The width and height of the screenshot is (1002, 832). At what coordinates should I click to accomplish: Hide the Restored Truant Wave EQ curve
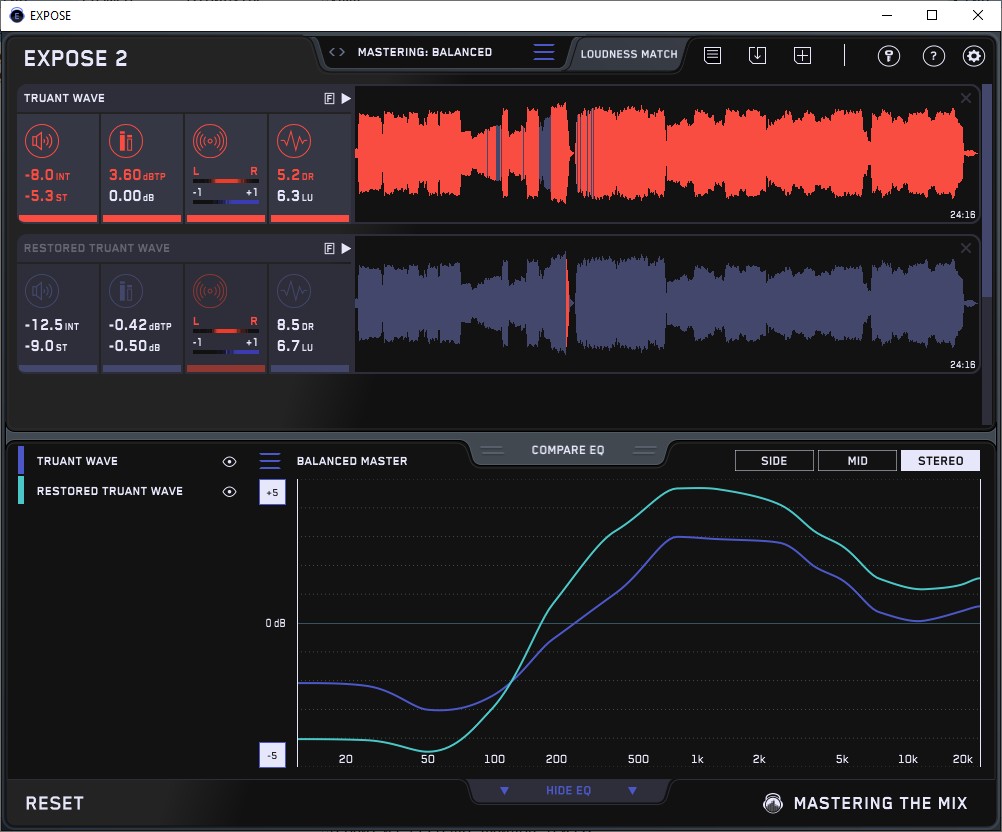(x=230, y=492)
